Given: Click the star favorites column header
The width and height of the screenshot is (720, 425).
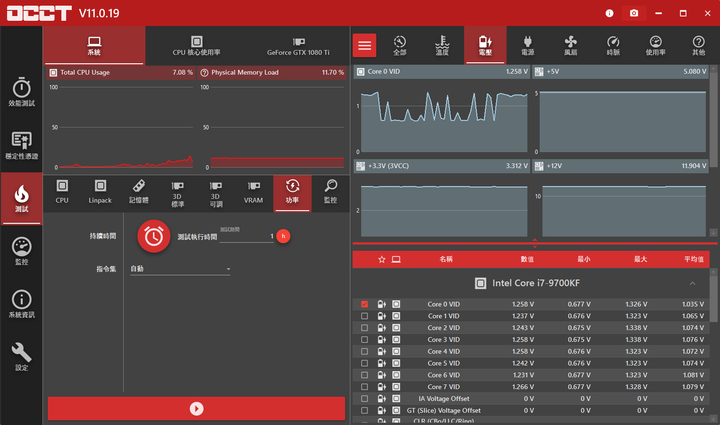Looking at the screenshot, I should (382, 260).
